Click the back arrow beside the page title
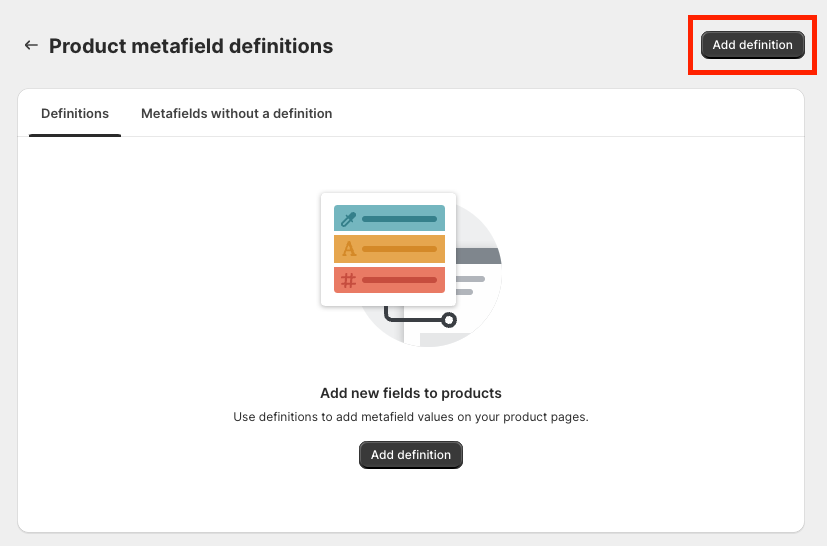 pyautogui.click(x=31, y=45)
